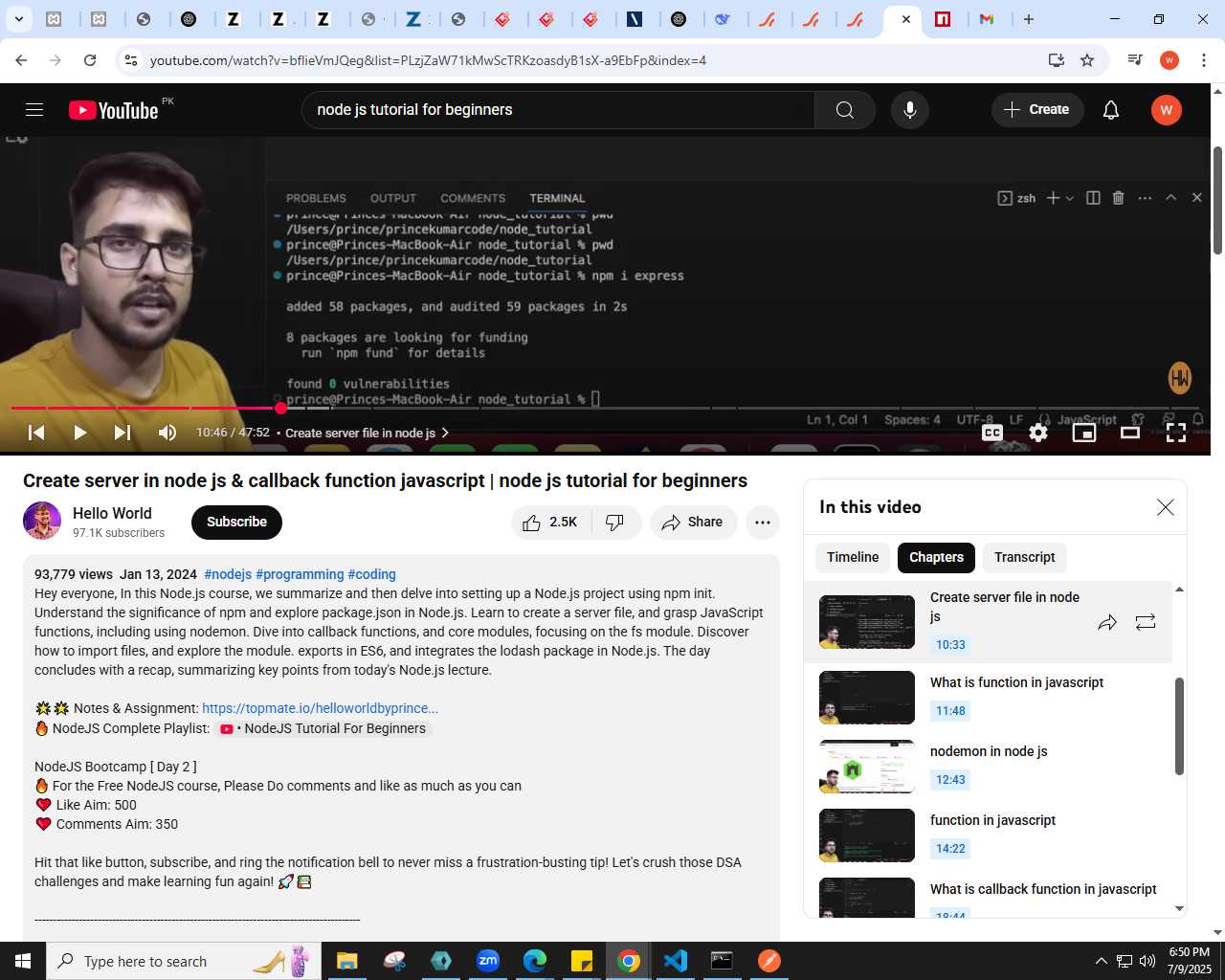Switch to theater mode
The width and height of the screenshot is (1225, 980).
[x=1130, y=433]
